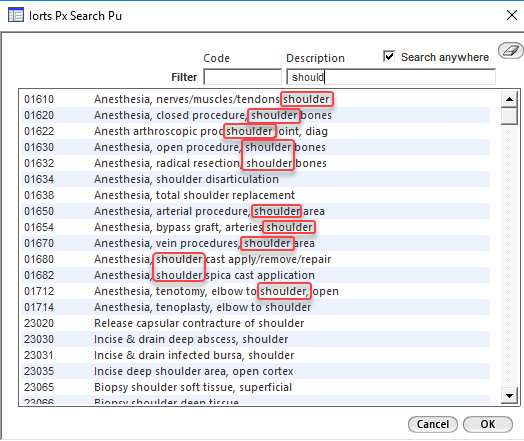524x441 pixels.
Task: Select row 01714 tenoplasty, elbow to shoulder
Action: point(255,307)
